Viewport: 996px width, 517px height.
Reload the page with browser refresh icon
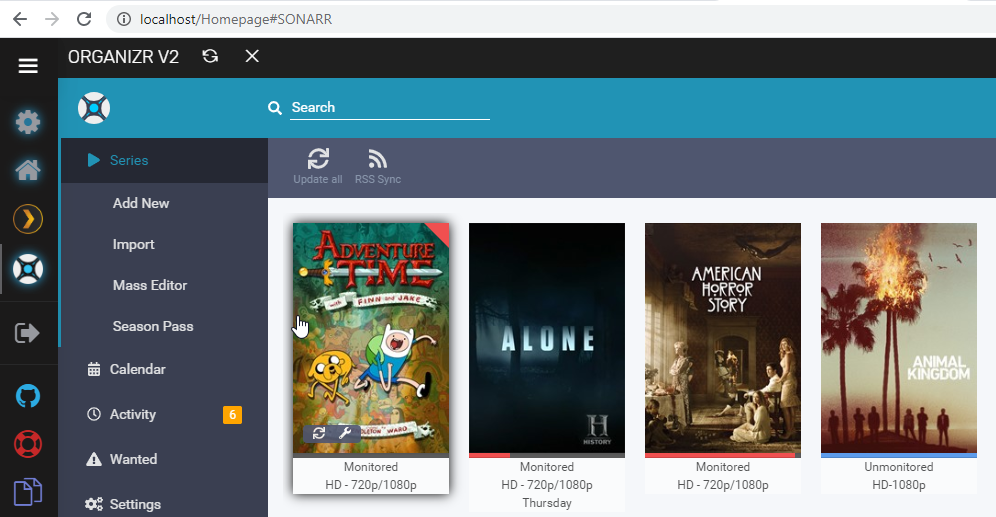84,19
